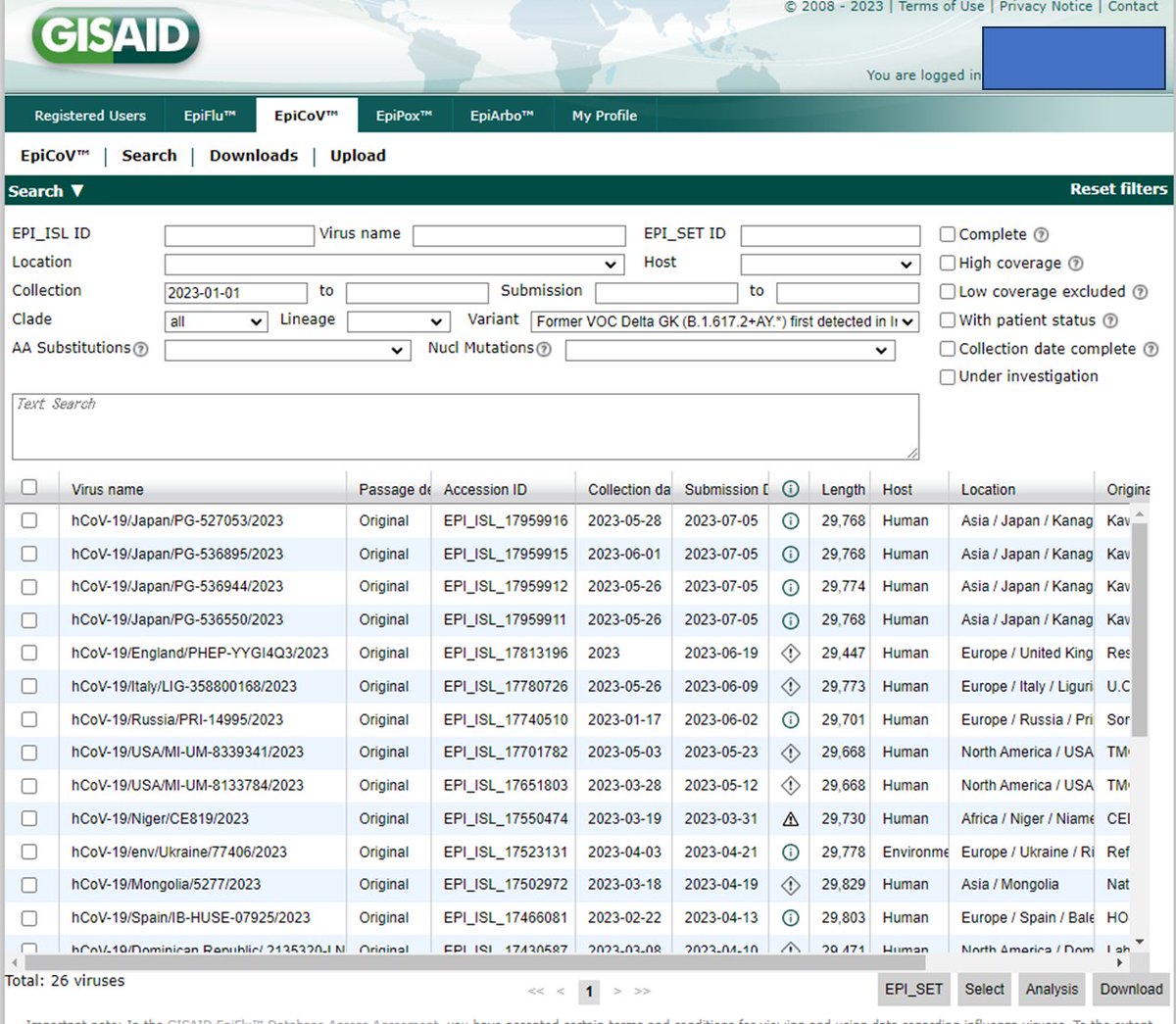Click info icon for Spain IB-HUSE-07925 row
The width and height of the screenshot is (1176, 1024).
tap(791, 918)
